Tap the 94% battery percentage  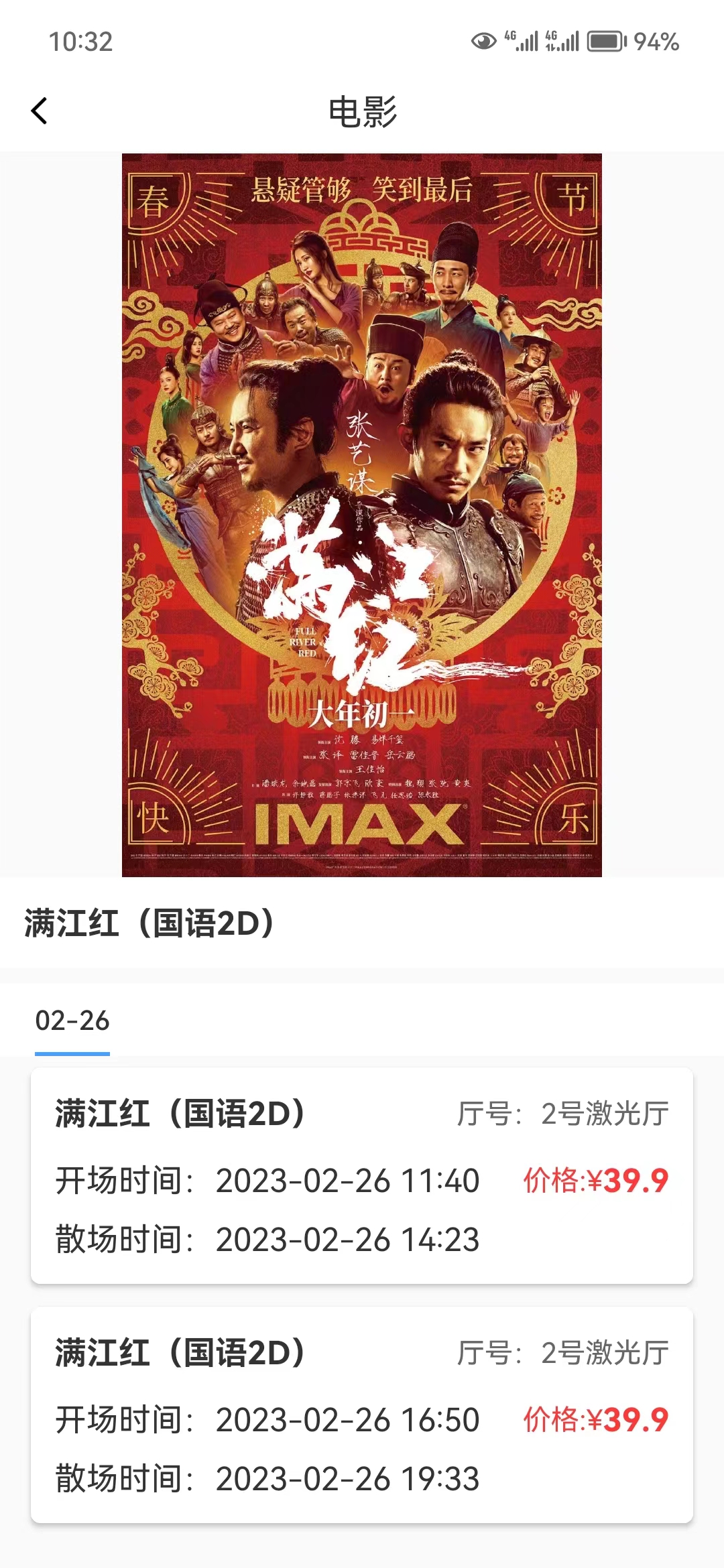point(656,42)
